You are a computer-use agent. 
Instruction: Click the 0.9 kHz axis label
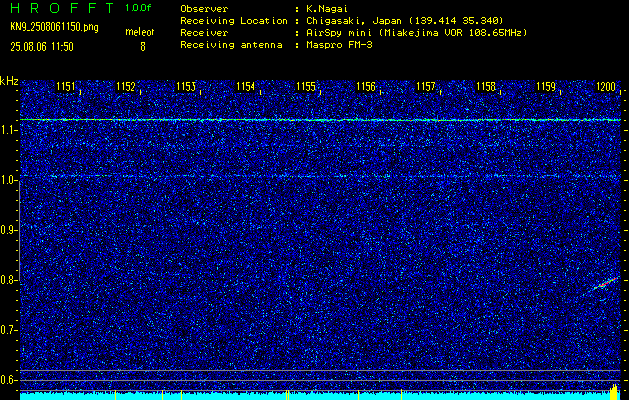7,230
